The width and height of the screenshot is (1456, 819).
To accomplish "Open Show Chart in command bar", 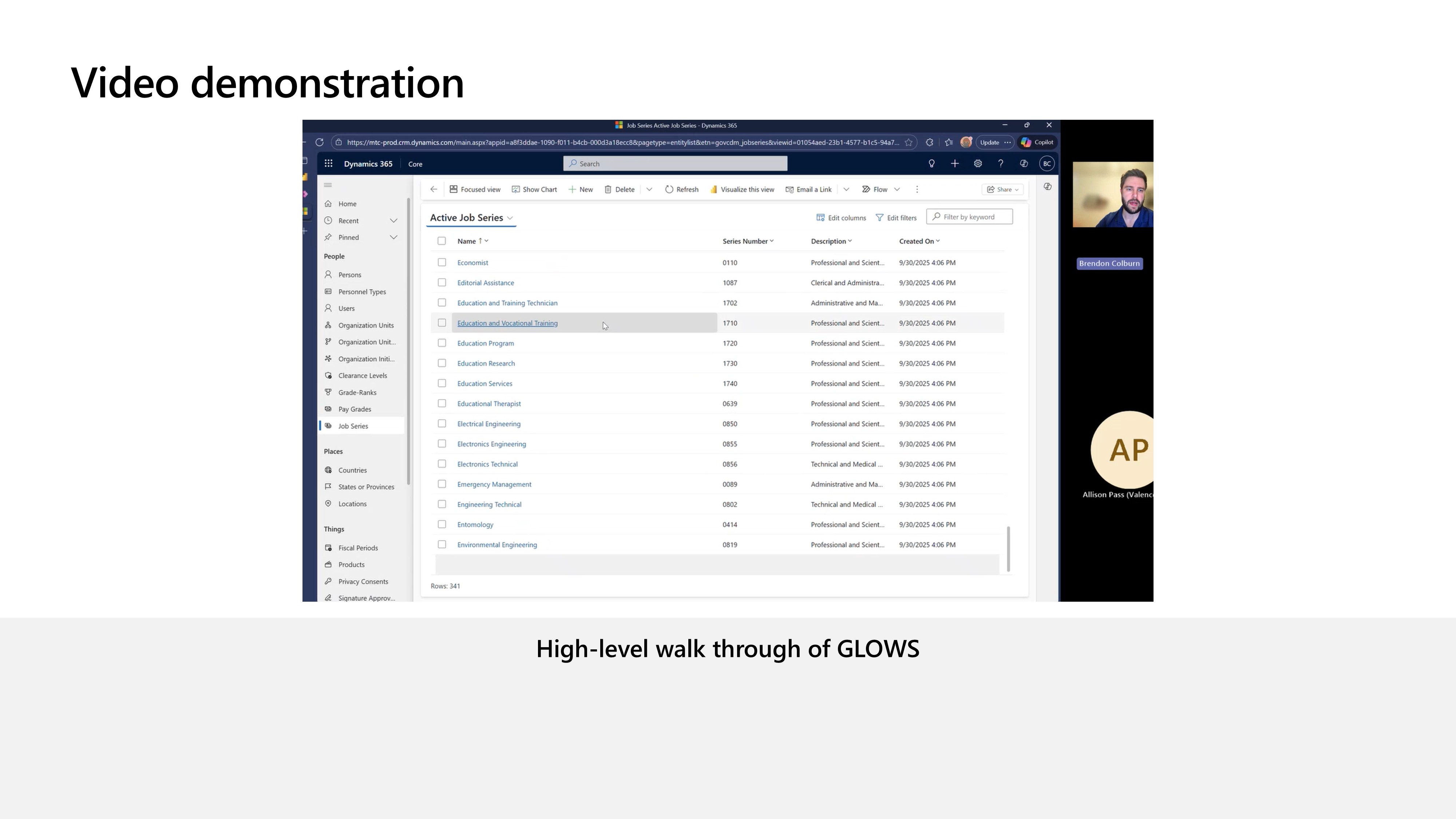I will (x=534, y=190).
